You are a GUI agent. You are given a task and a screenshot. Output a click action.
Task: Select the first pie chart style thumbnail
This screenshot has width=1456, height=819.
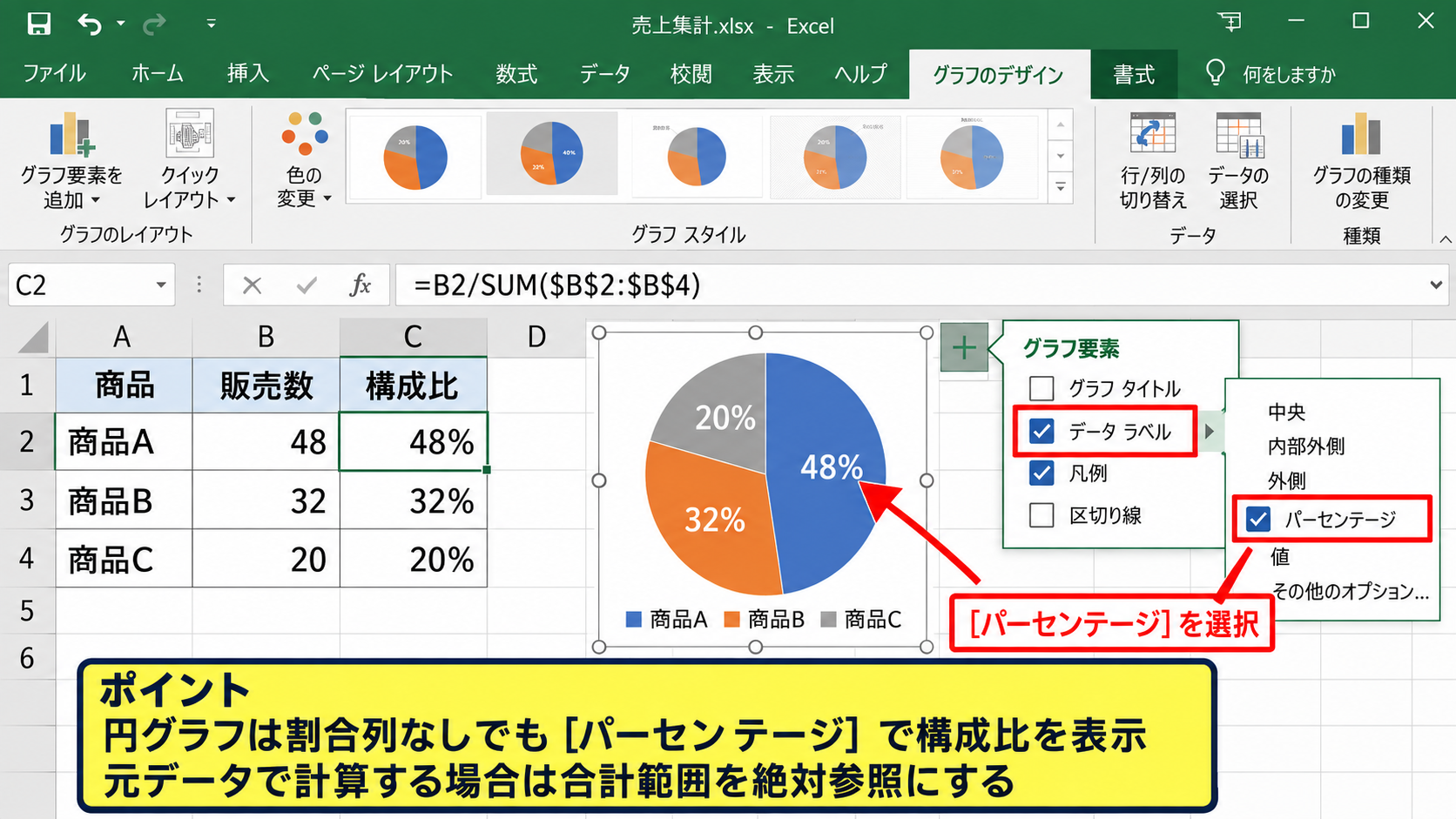click(415, 158)
